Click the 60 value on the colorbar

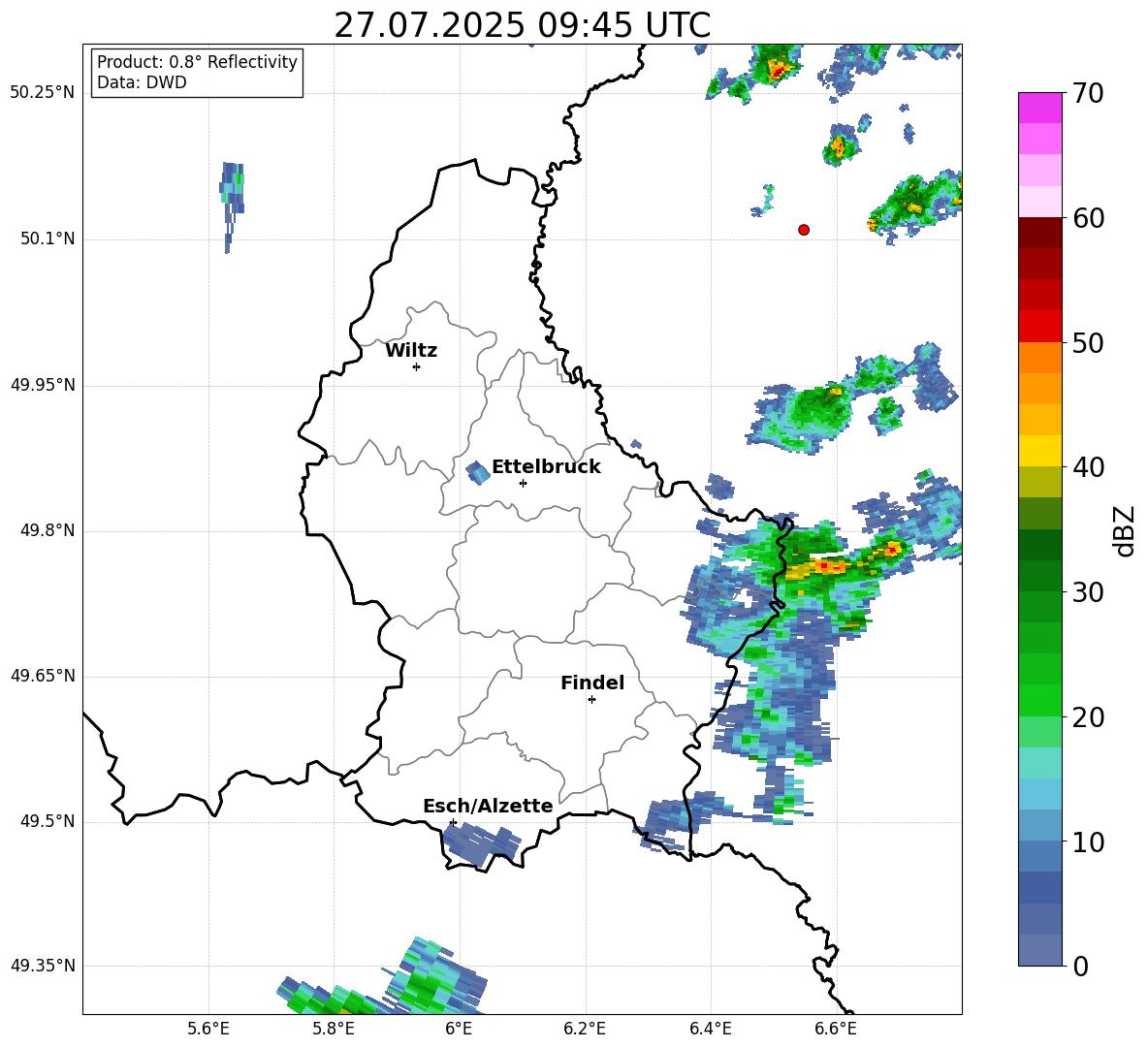(1088, 218)
